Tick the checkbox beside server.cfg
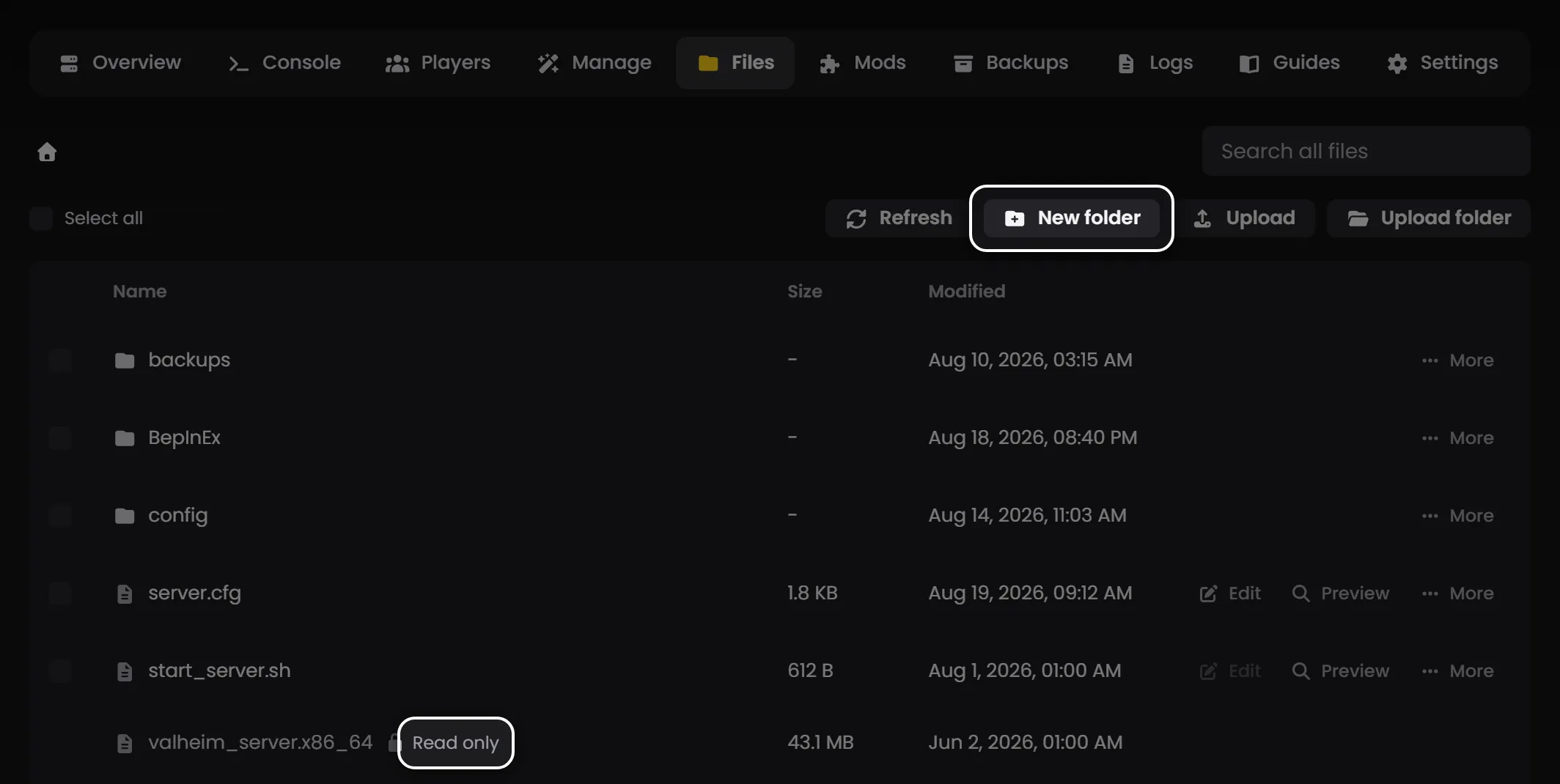The image size is (1560, 784). [x=60, y=593]
